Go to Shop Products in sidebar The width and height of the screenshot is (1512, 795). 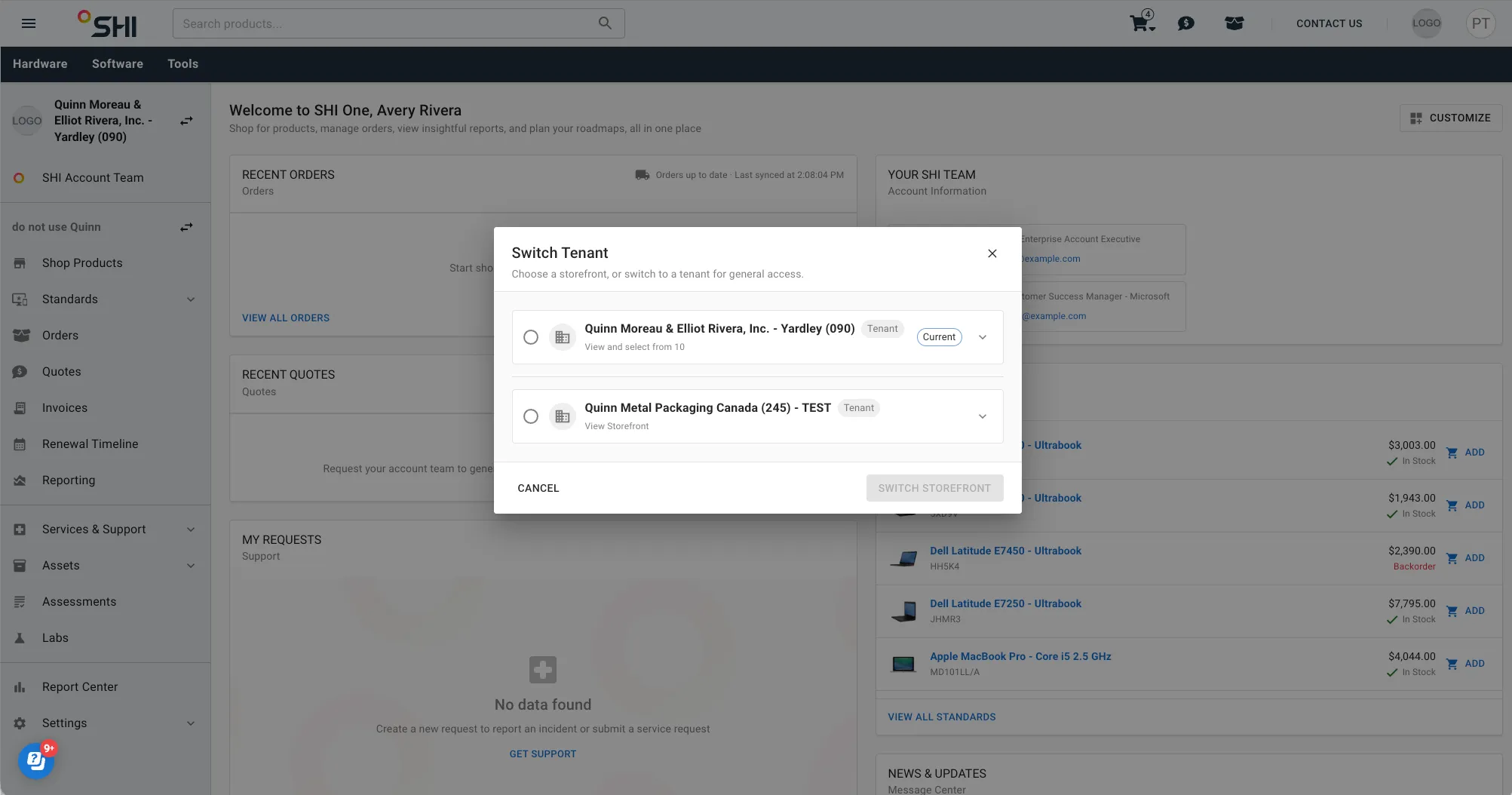[x=106, y=263]
